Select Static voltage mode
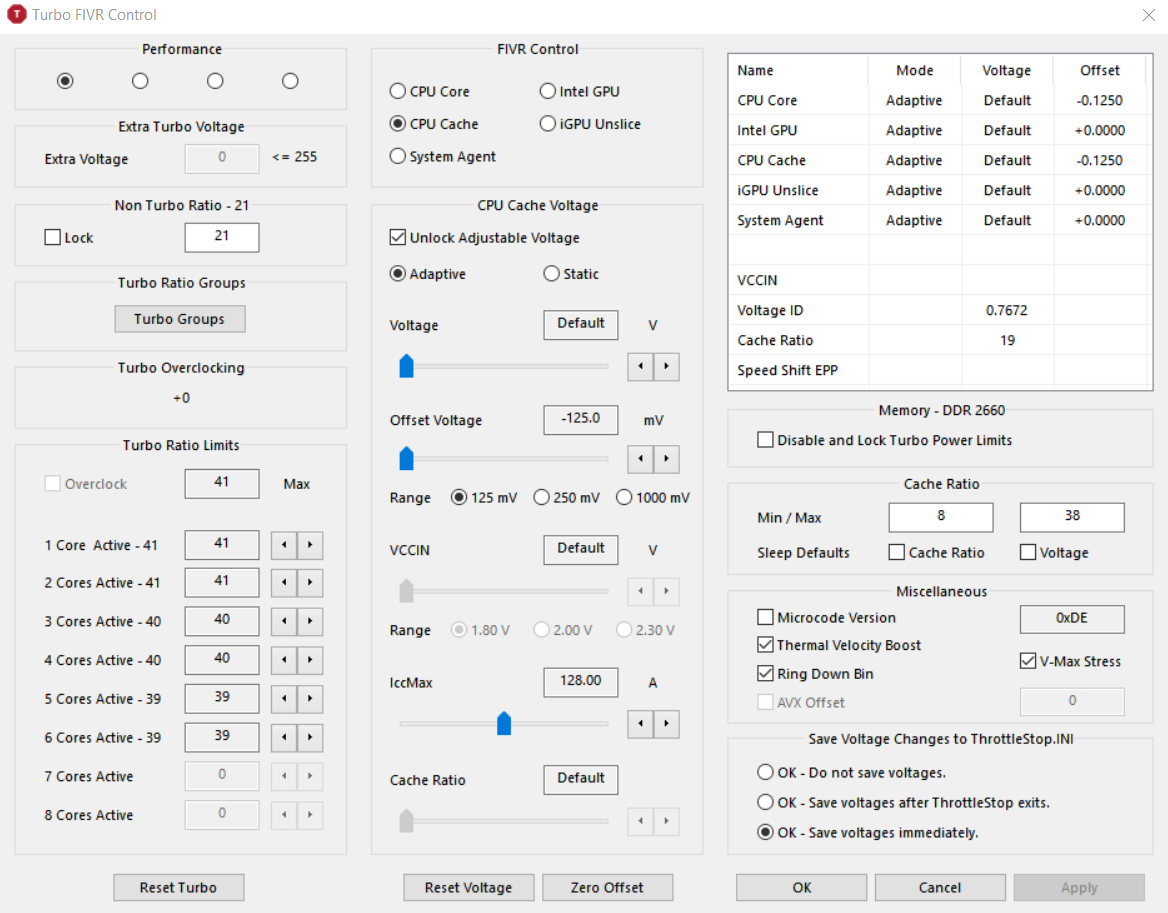1168x913 pixels. 551,274
